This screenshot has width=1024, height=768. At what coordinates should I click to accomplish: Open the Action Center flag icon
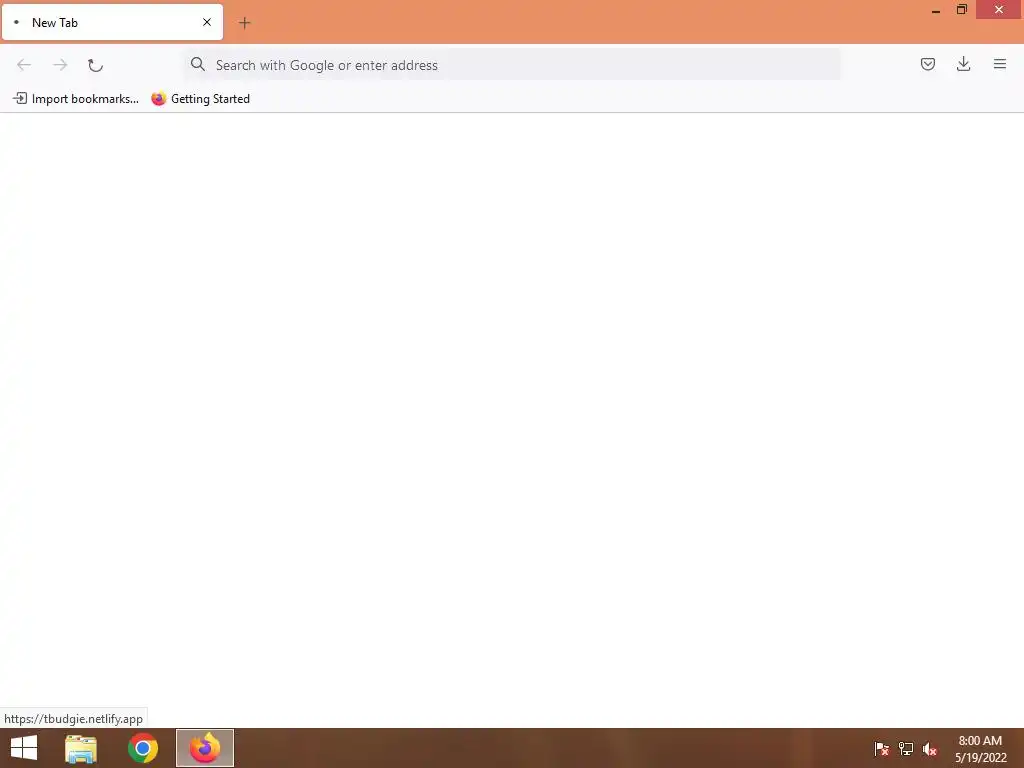pyautogui.click(x=881, y=748)
